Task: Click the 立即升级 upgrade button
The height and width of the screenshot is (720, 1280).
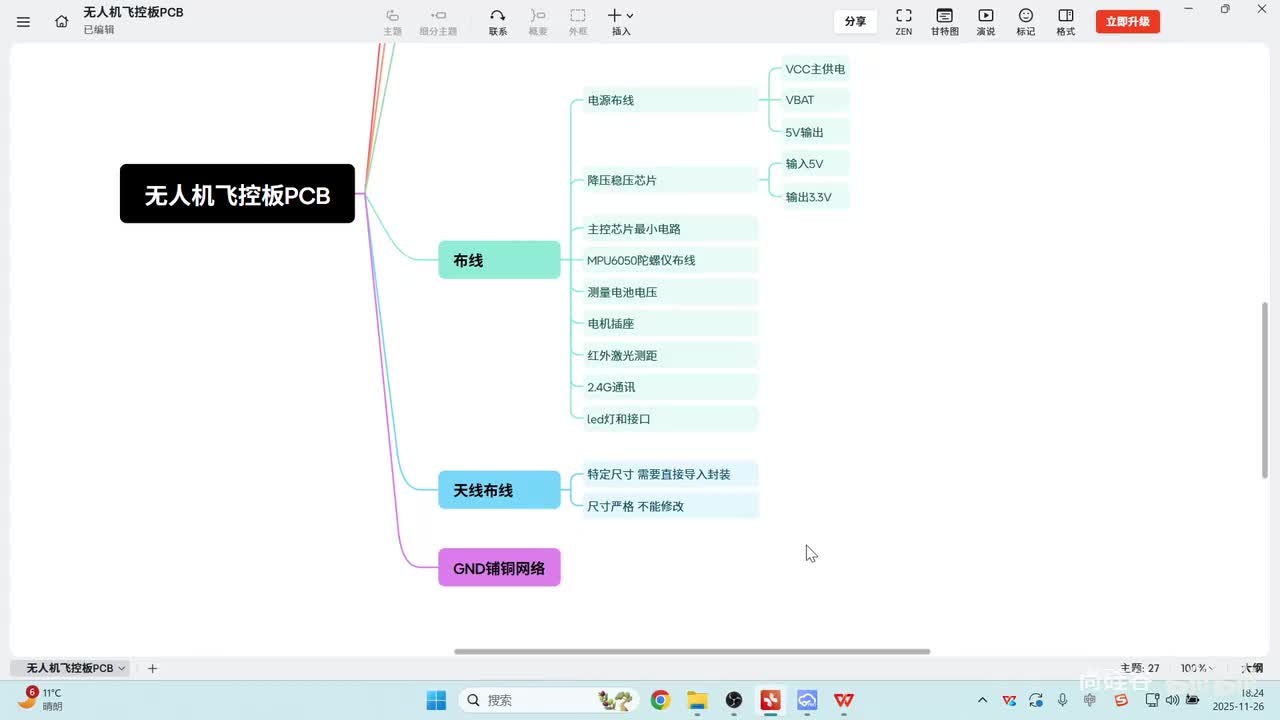Action: click(x=1128, y=21)
